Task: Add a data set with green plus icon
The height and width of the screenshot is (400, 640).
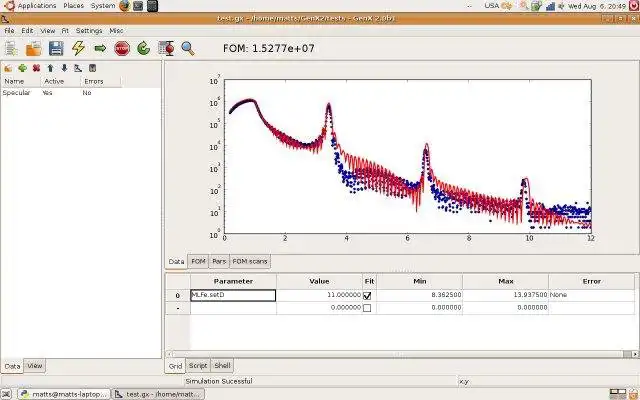Action: 22,68
